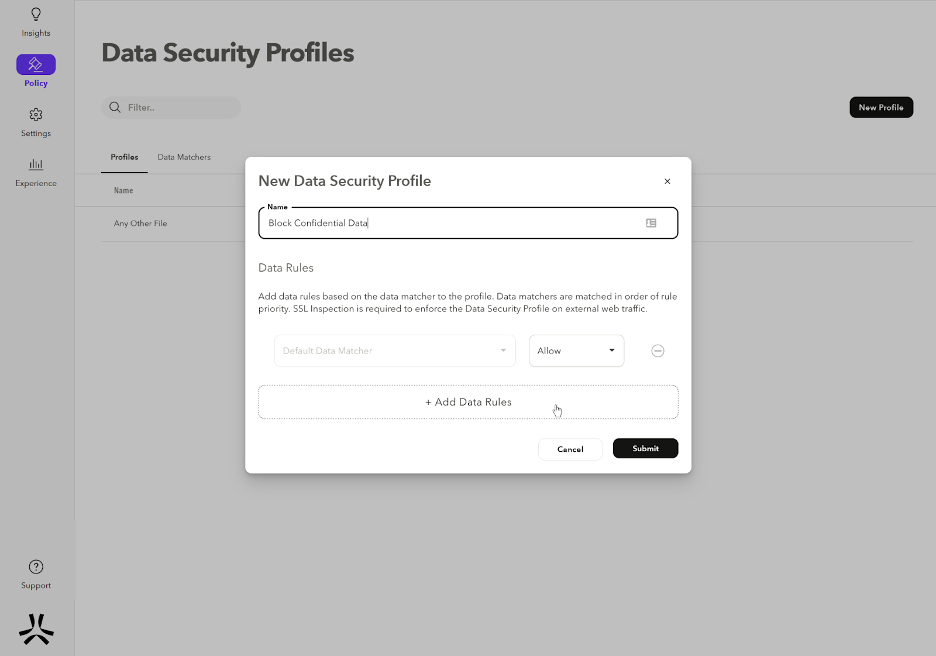Click the card icon inside the Name field
The image size is (936, 656).
(651, 223)
